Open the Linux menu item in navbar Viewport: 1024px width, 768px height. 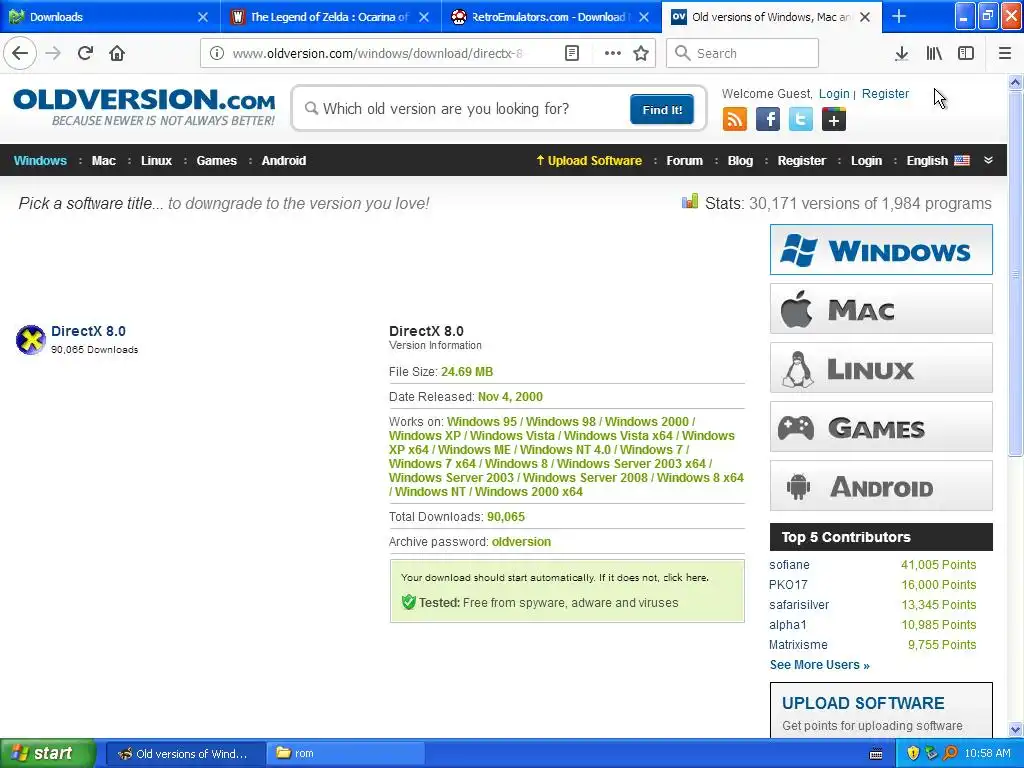pos(156,161)
